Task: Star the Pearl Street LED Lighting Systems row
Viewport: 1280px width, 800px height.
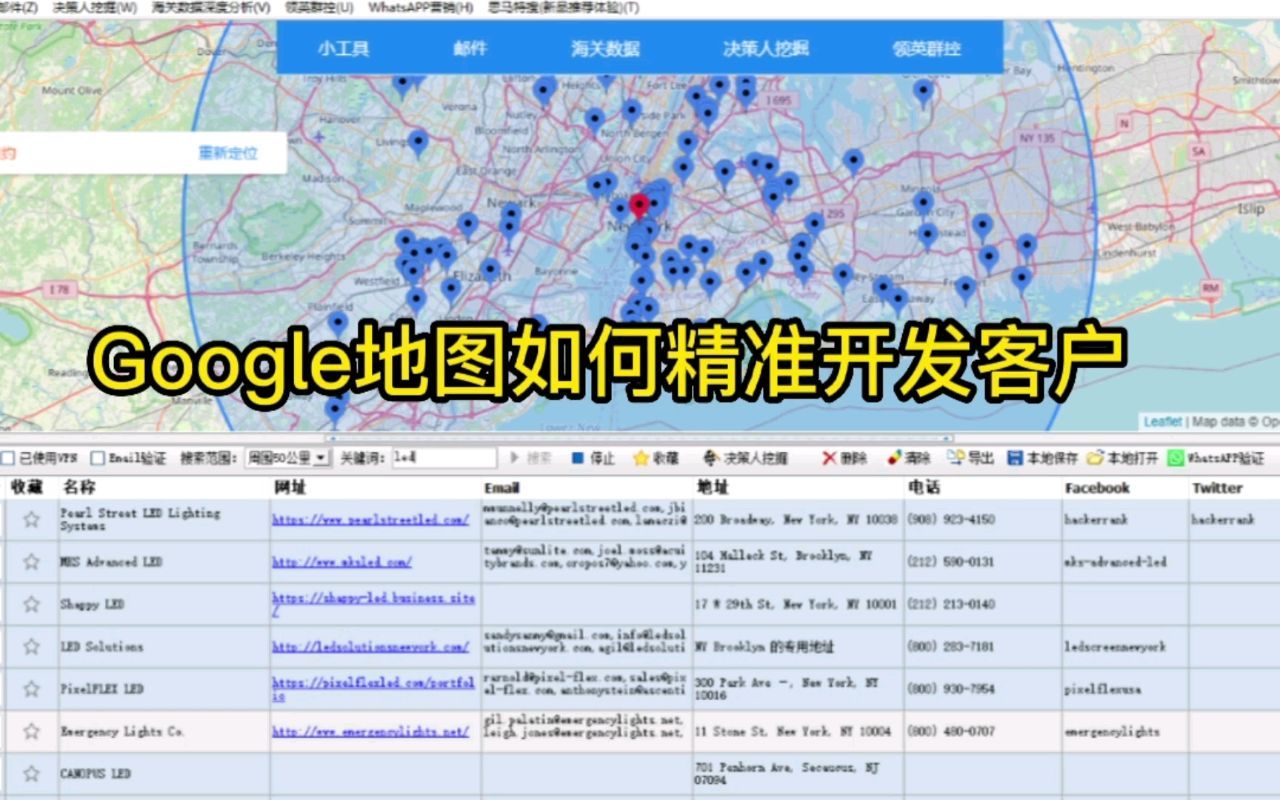Action: coord(32,519)
